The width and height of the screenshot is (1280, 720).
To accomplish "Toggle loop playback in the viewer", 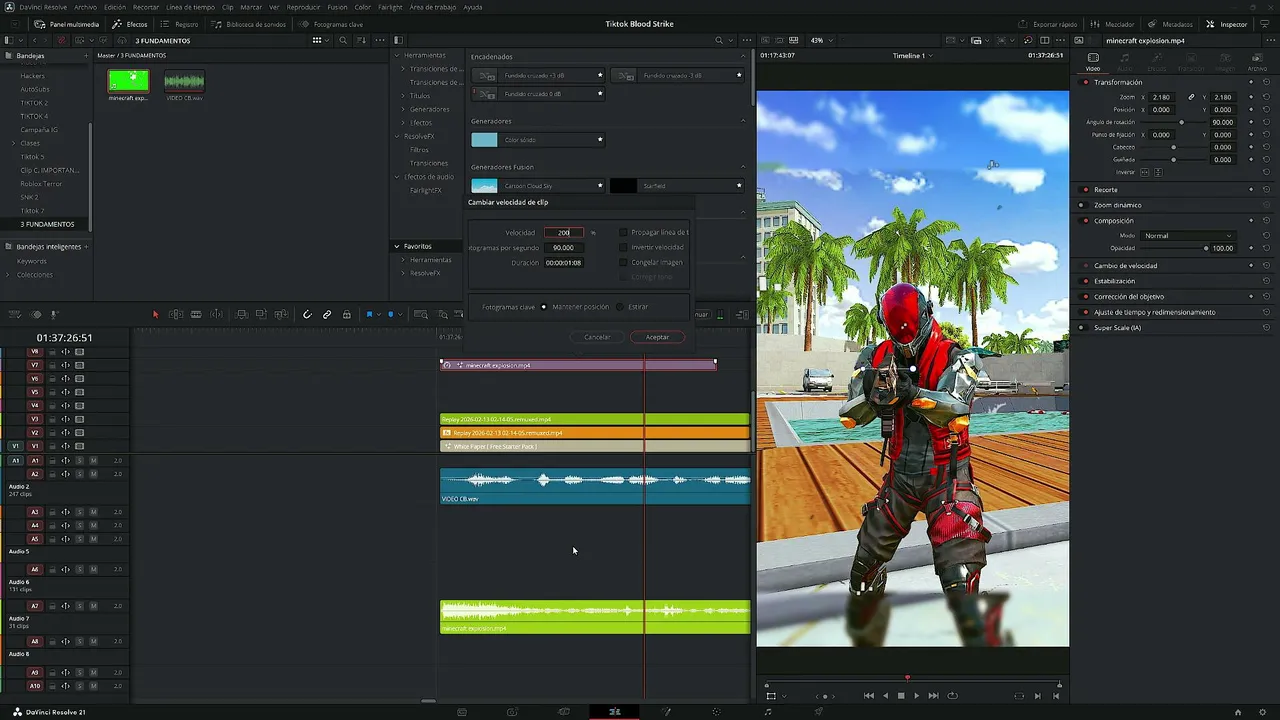I will point(952,696).
